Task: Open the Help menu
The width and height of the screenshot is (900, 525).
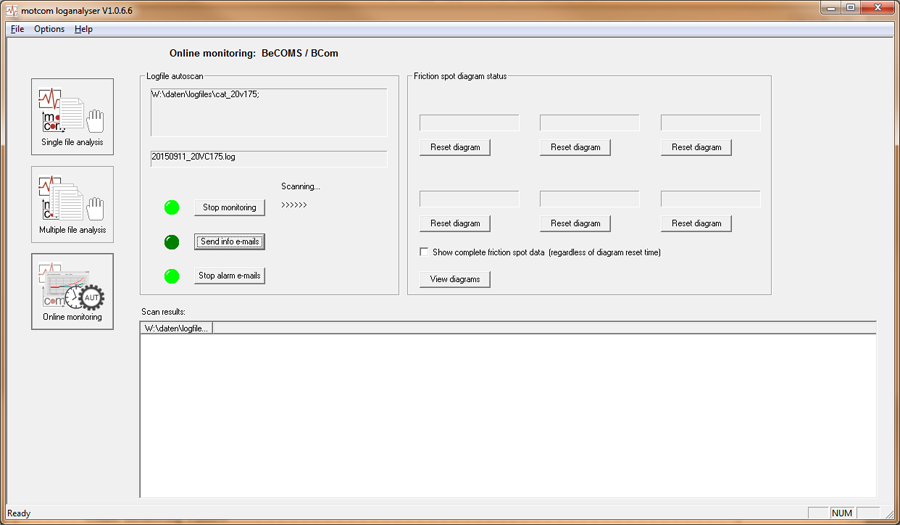Action: tap(84, 29)
